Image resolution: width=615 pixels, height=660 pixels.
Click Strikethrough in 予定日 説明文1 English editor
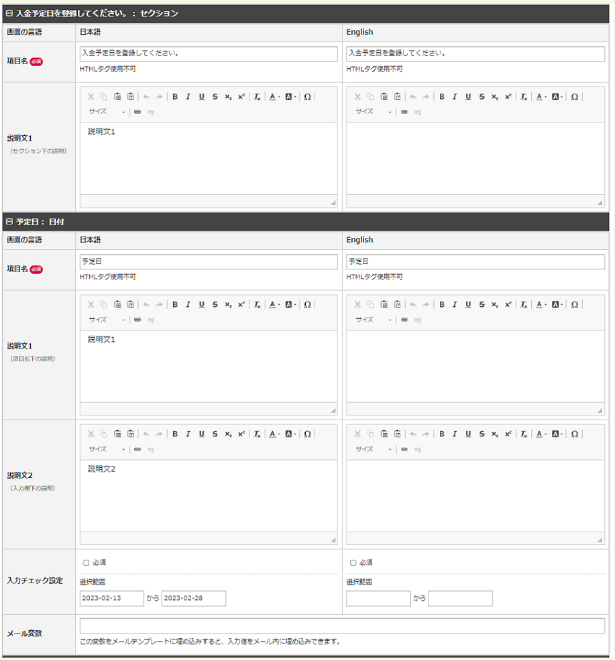pyautogui.click(x=481, y=304)
